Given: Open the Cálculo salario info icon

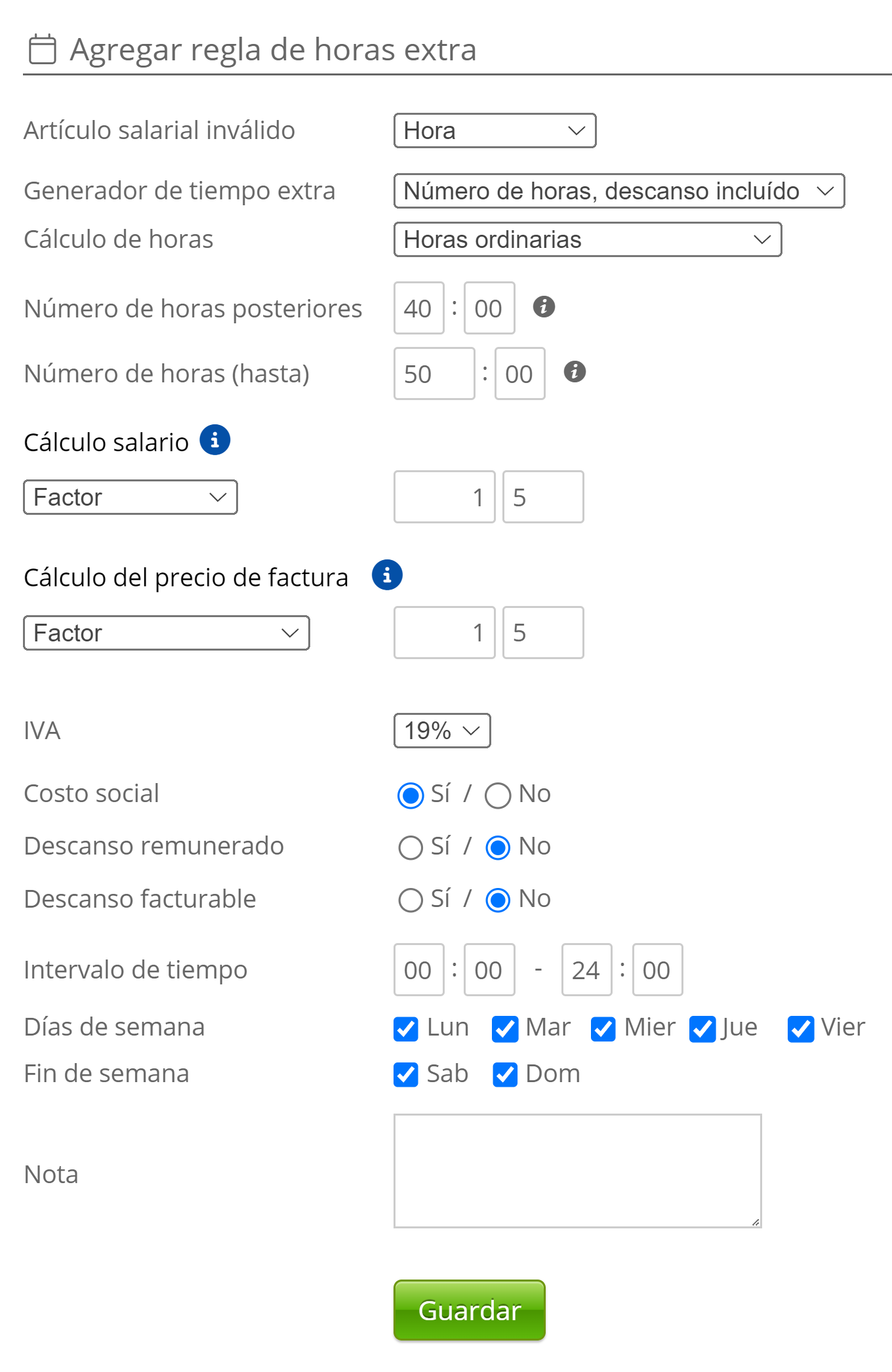Looking at the screenshot, I should 215,440.
